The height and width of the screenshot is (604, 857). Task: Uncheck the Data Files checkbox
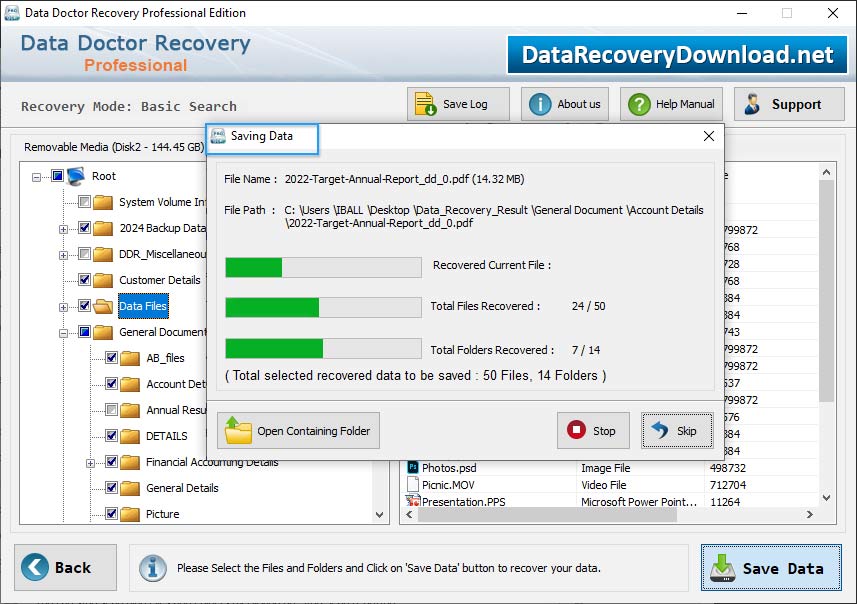point(84,306)
